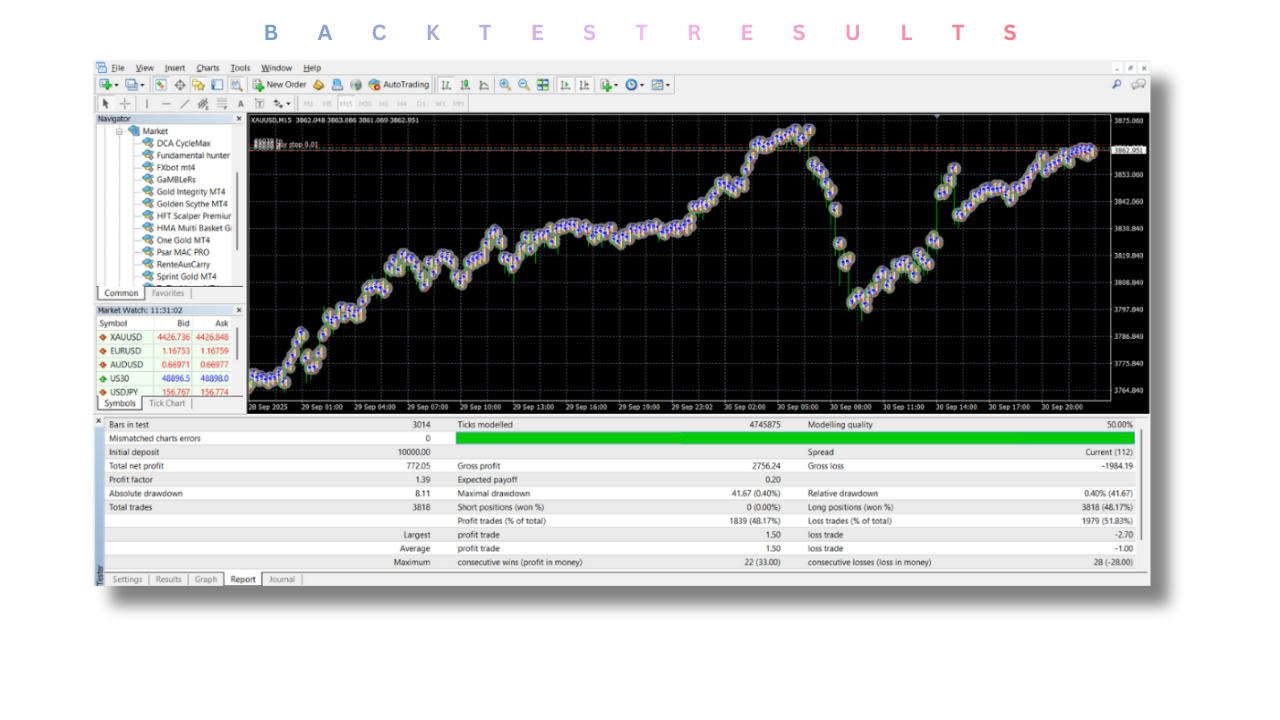The height and width of the screenshot is (720, 1280).
Task: Switch to the Journal tab
Action: click(x=281, y=579)
